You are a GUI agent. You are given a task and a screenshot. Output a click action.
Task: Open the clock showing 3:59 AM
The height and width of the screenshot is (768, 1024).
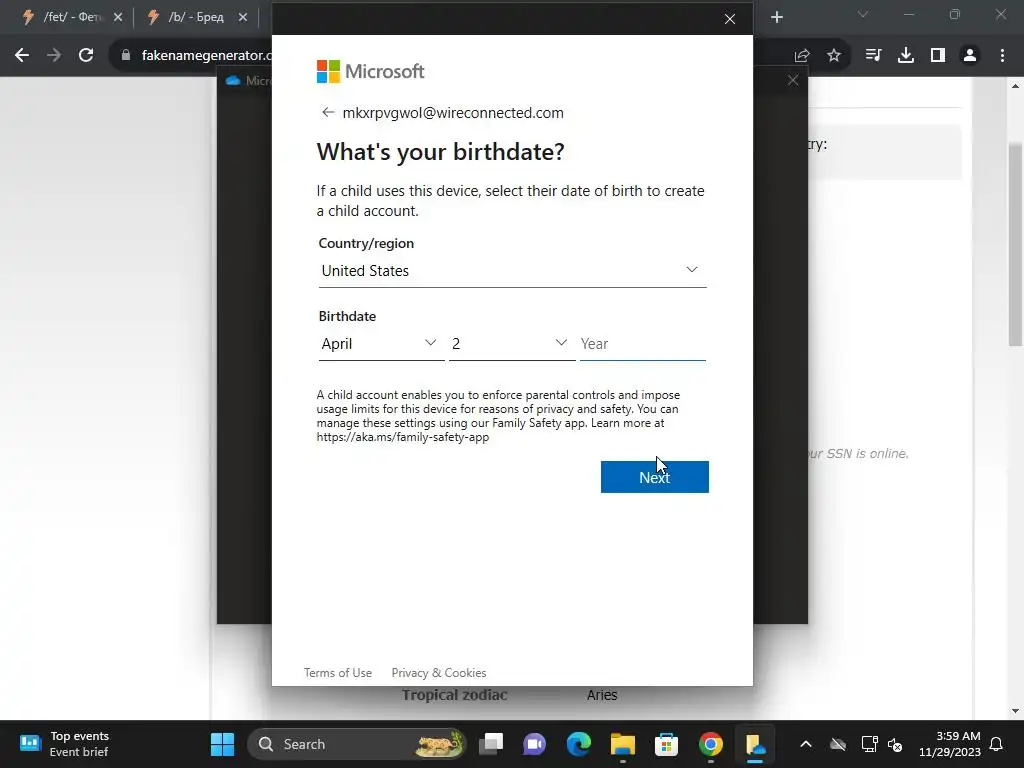coord(950,744)
